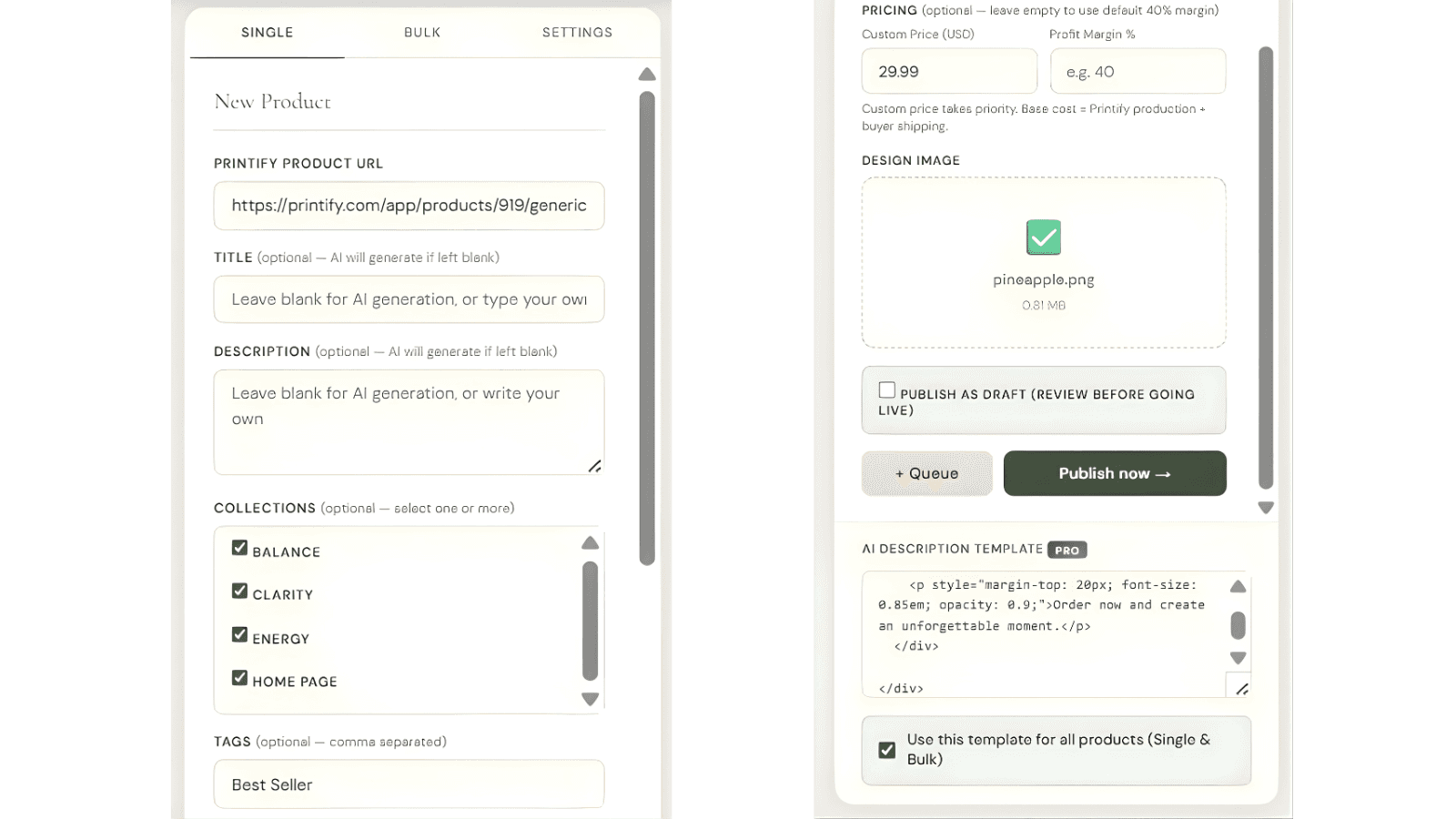1456x819 pixels.
Task: Click the collections list scroll-up arrow
Action: (591, 543)
